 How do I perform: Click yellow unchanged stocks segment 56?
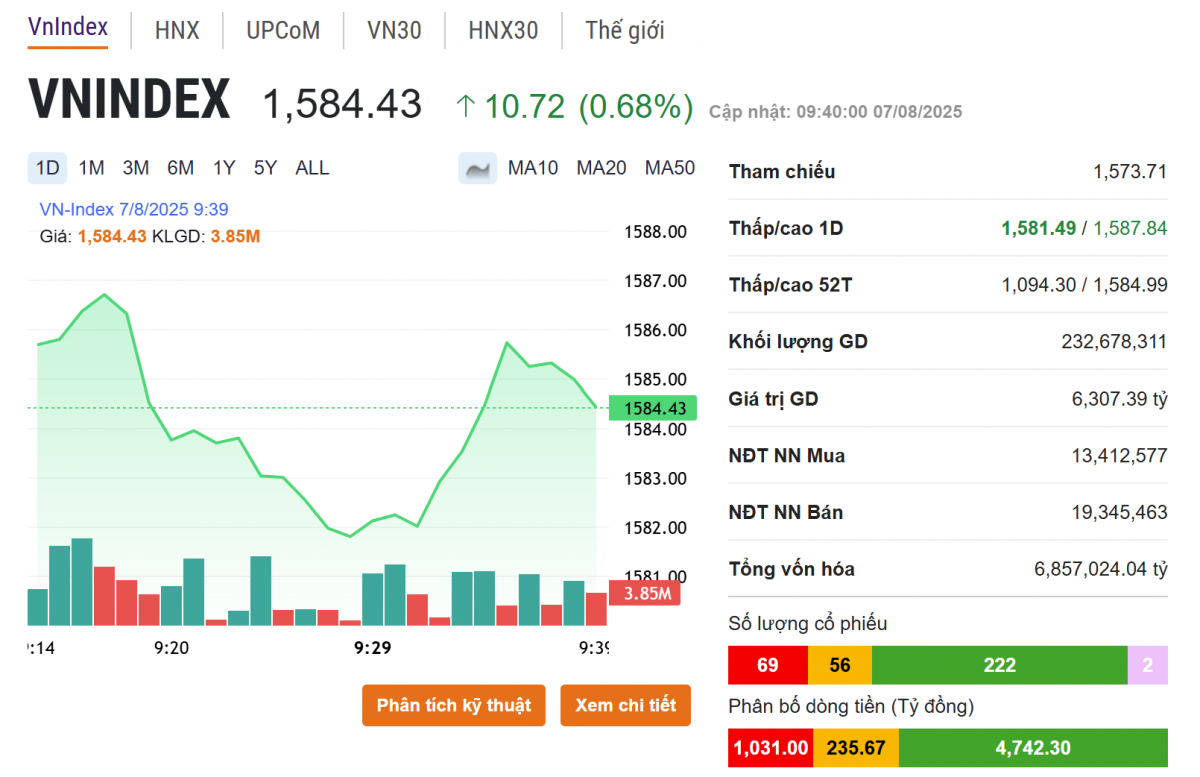pos(840,665)
